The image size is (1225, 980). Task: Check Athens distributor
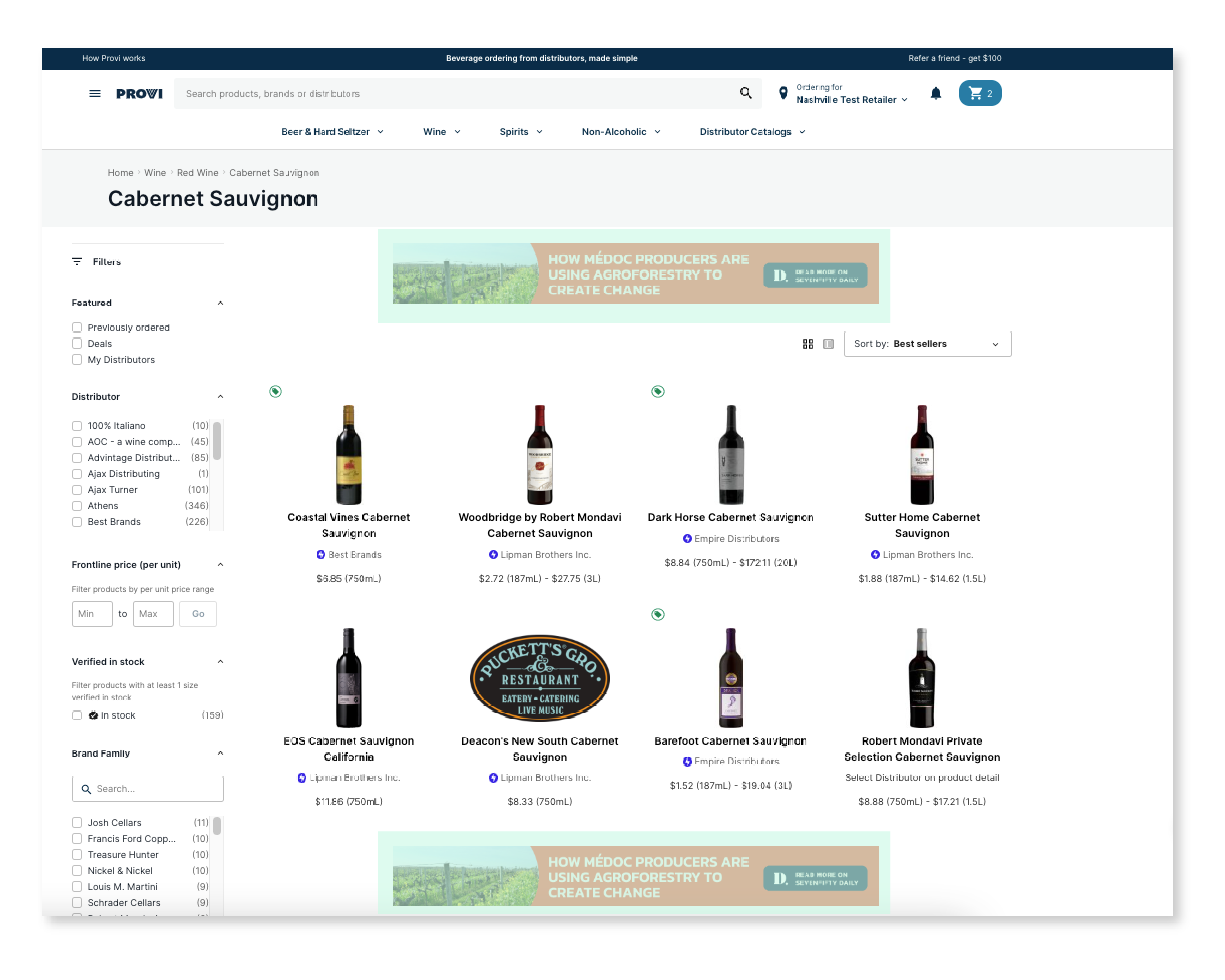[x=77, y=506]
